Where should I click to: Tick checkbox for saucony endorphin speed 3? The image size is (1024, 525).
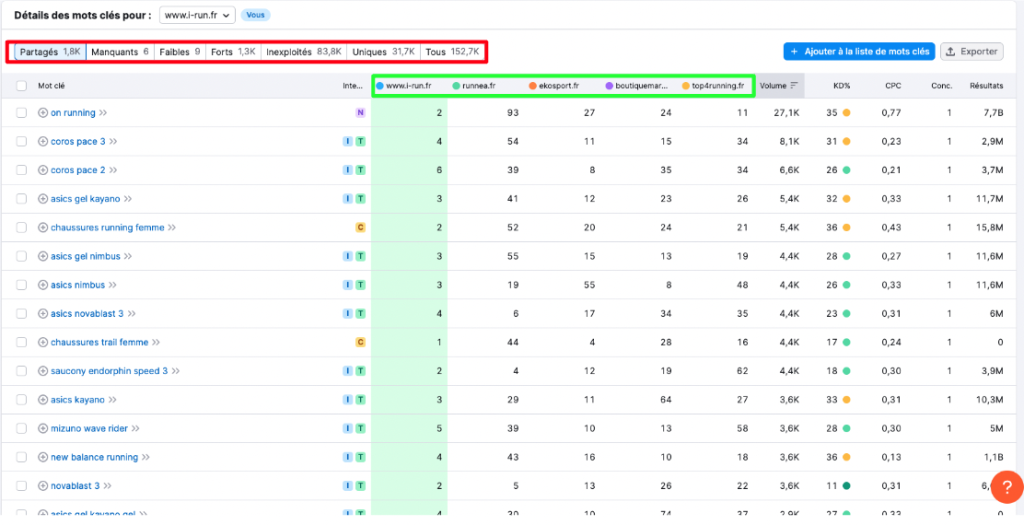22,371
